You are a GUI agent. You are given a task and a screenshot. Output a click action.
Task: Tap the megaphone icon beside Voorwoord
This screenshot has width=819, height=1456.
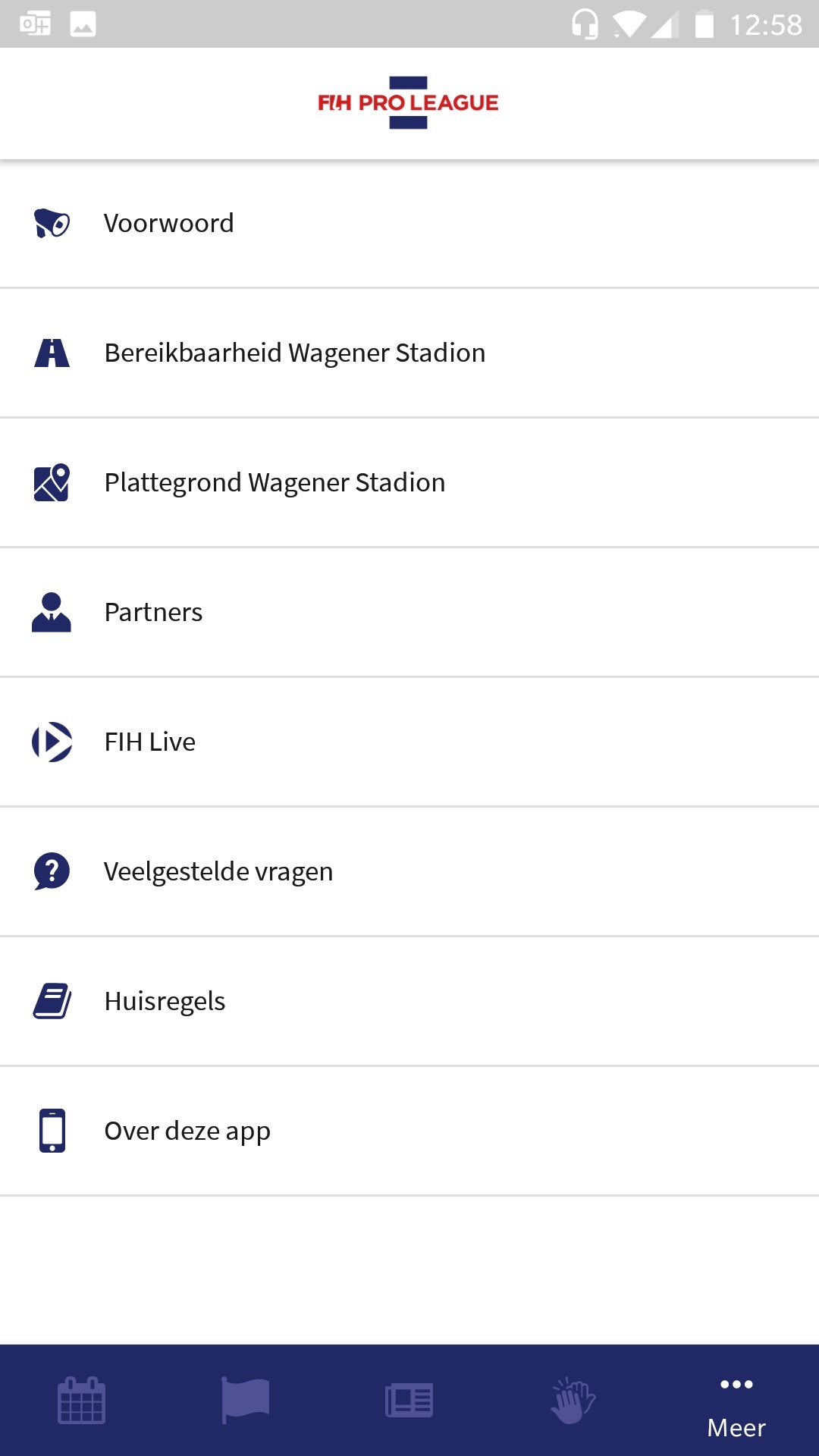pyautogui.click(x=52, y=223)
